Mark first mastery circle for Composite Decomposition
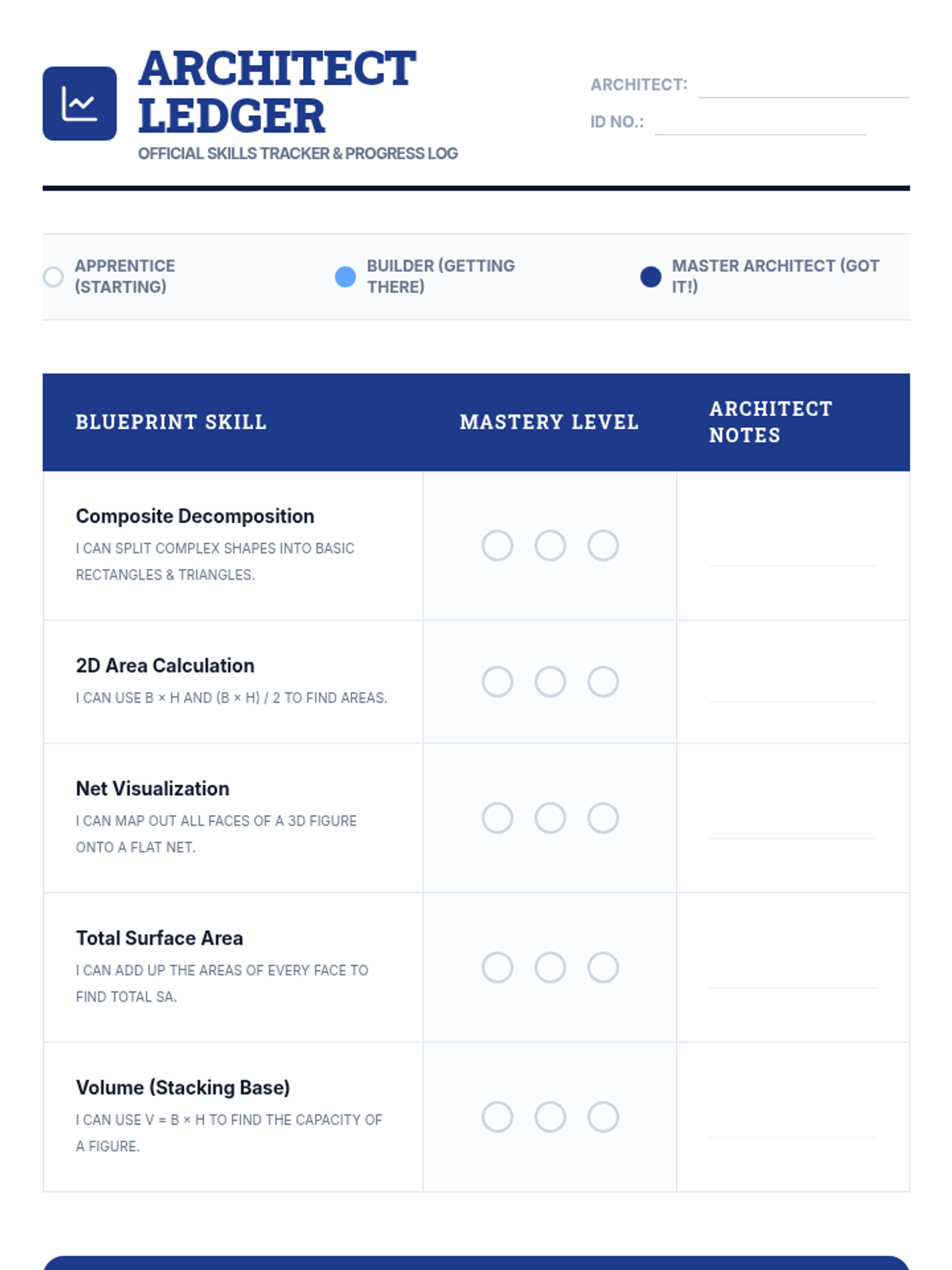This screenshot has height=1270, width=952. [497, 545]
